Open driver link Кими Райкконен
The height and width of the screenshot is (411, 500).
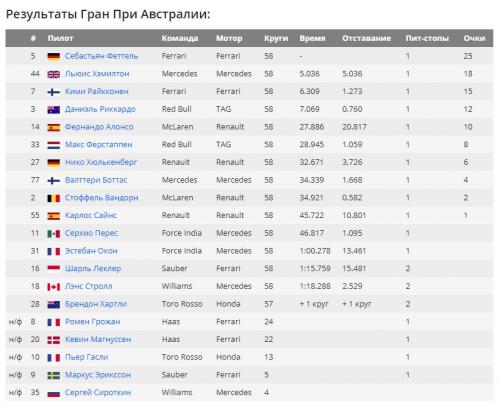(x=97, y=91)
